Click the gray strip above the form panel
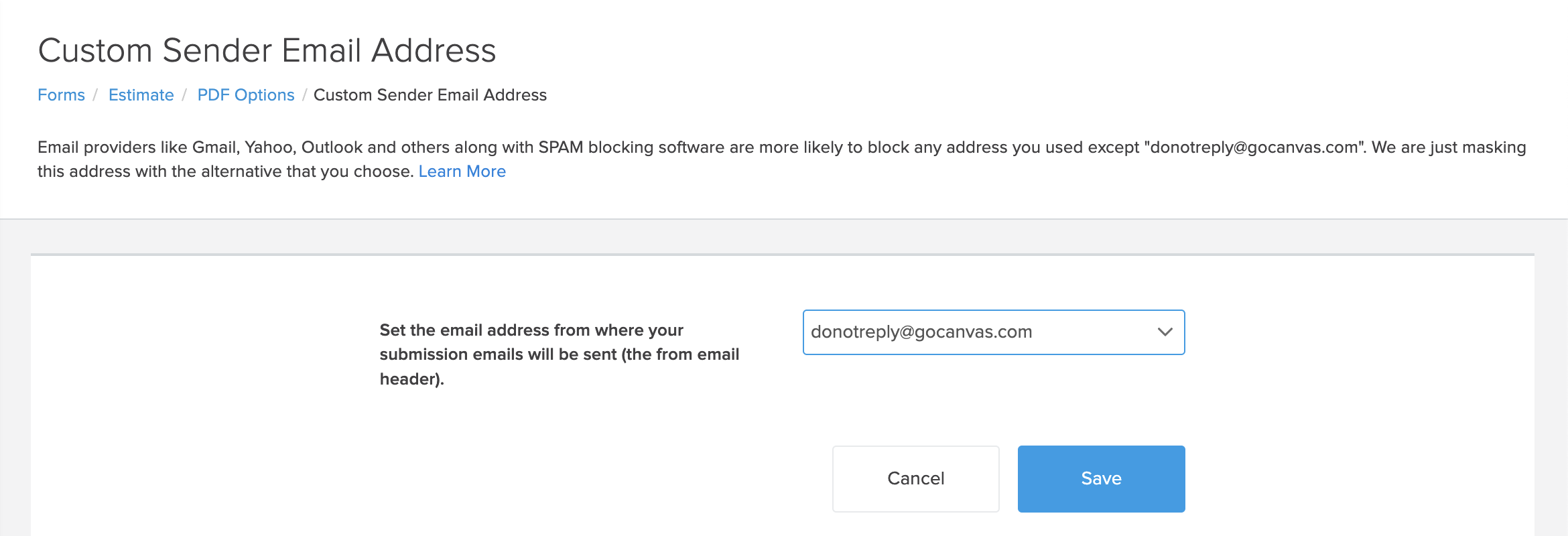The width and height of the screenshot is (1568, 536). pyautogui.click(x=784, y=237)
